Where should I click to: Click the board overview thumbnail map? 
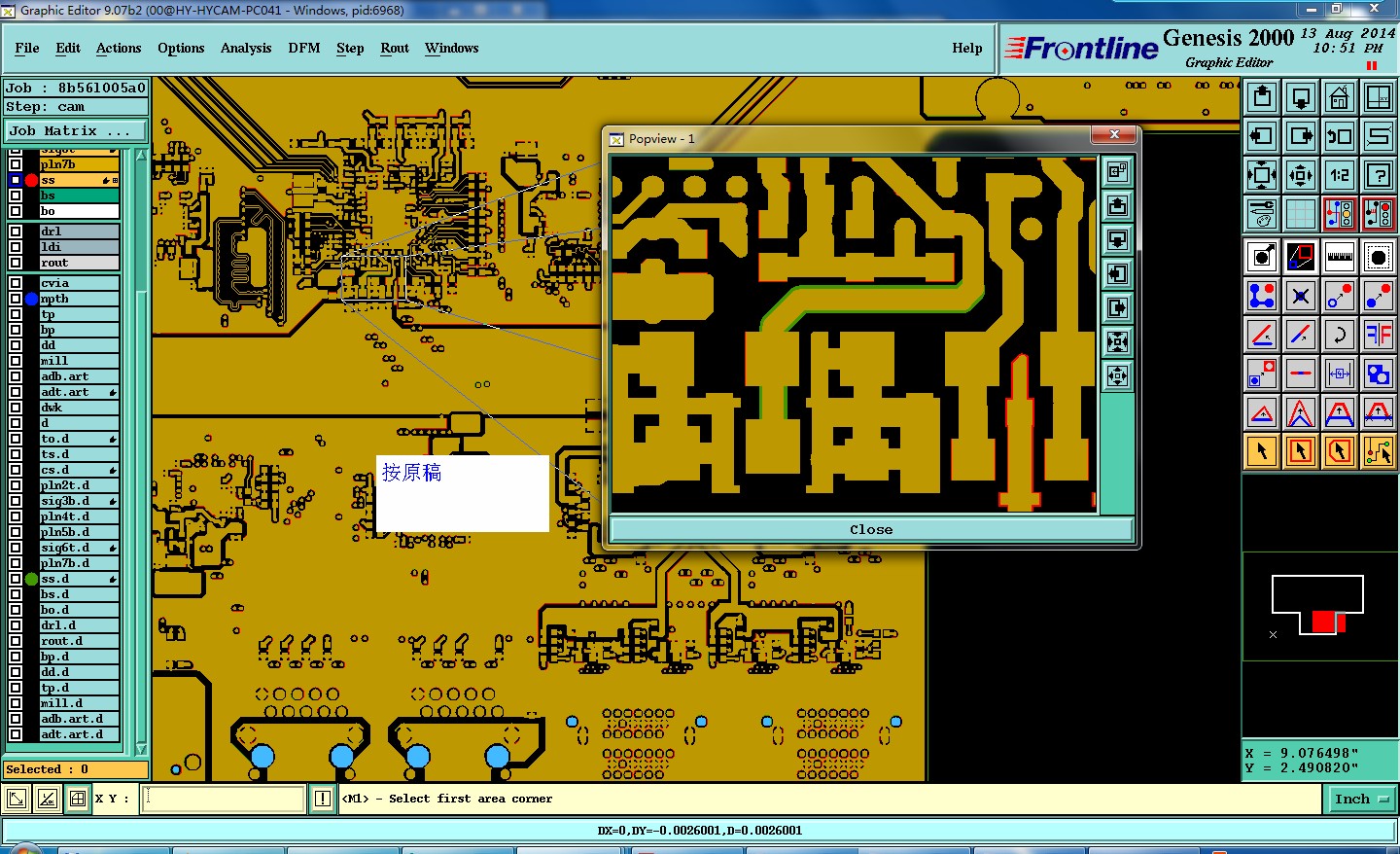click(x=1318, y=605)
